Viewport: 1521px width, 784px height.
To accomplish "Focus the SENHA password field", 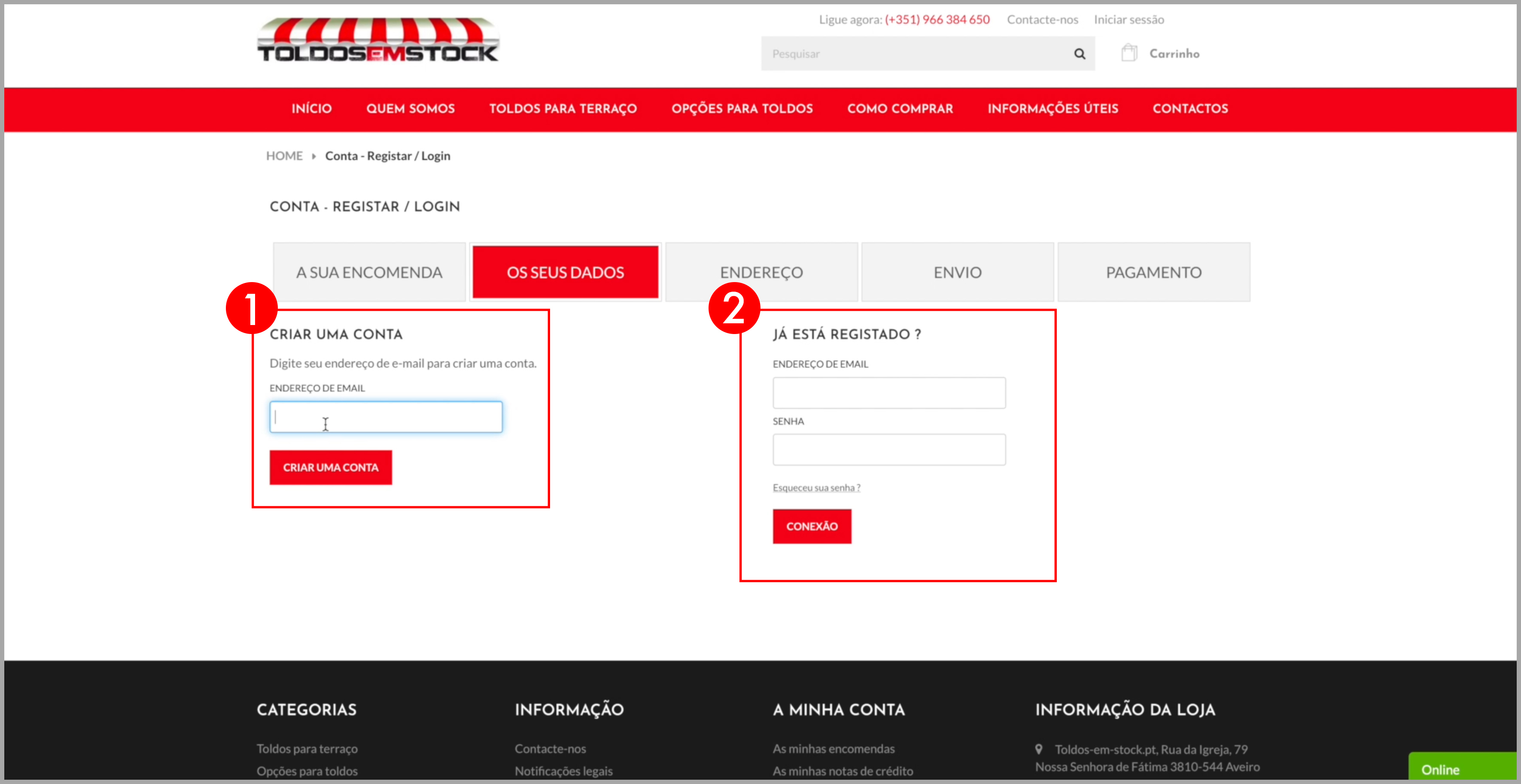I will [x=888, y=450].
